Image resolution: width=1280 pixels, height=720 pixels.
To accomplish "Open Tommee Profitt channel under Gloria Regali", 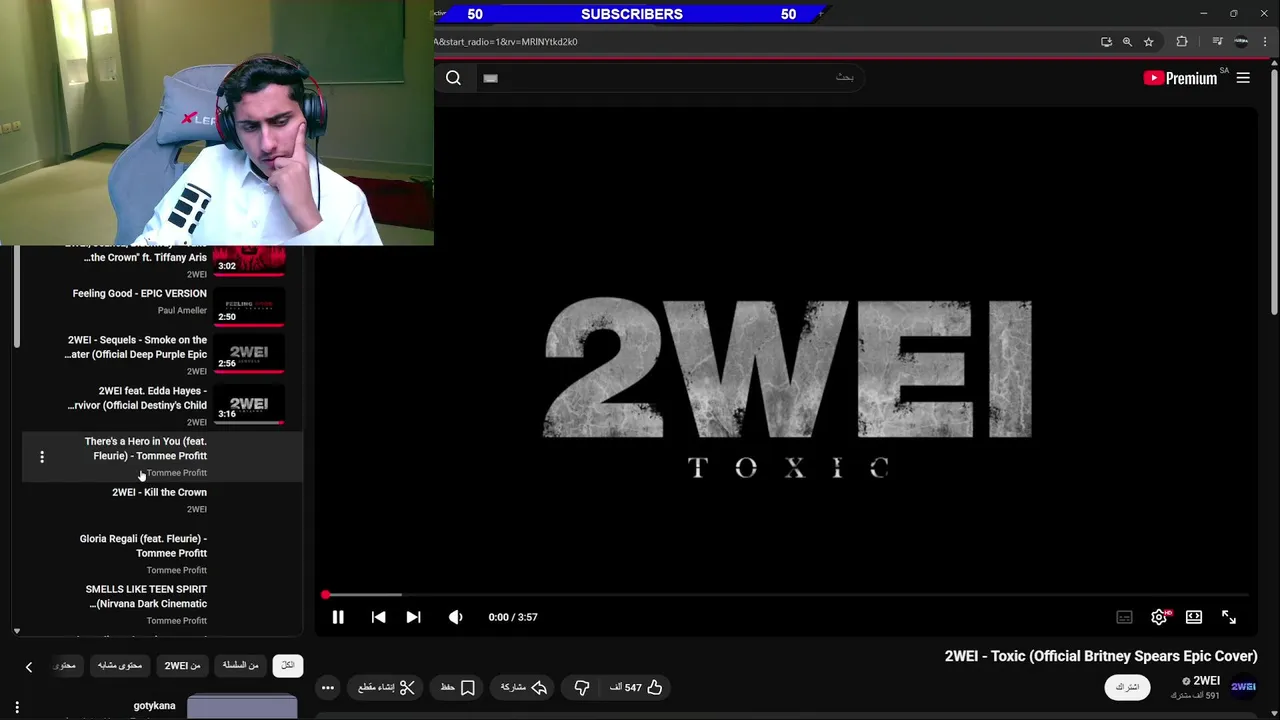I will tap(177, 570).
